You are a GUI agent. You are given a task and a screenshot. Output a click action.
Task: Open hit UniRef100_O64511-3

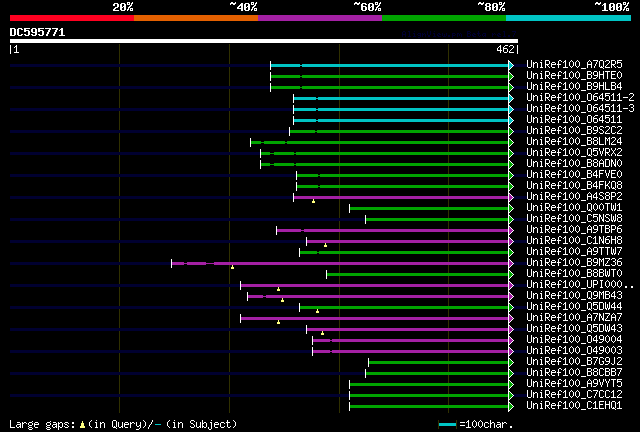coord(580,109)
